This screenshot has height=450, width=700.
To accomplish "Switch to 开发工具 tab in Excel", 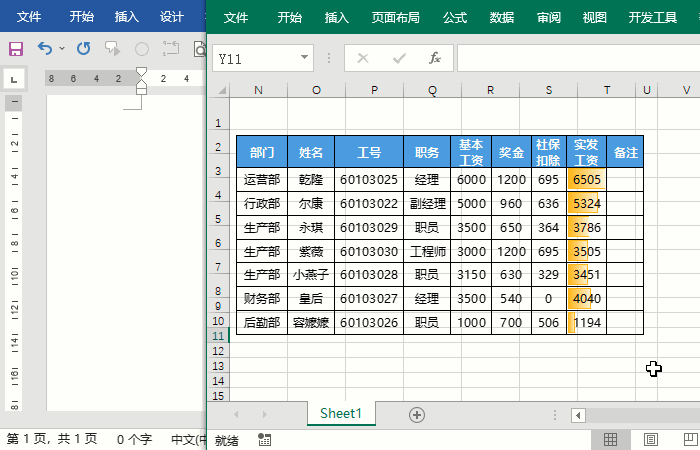I will tap(653, 17).
